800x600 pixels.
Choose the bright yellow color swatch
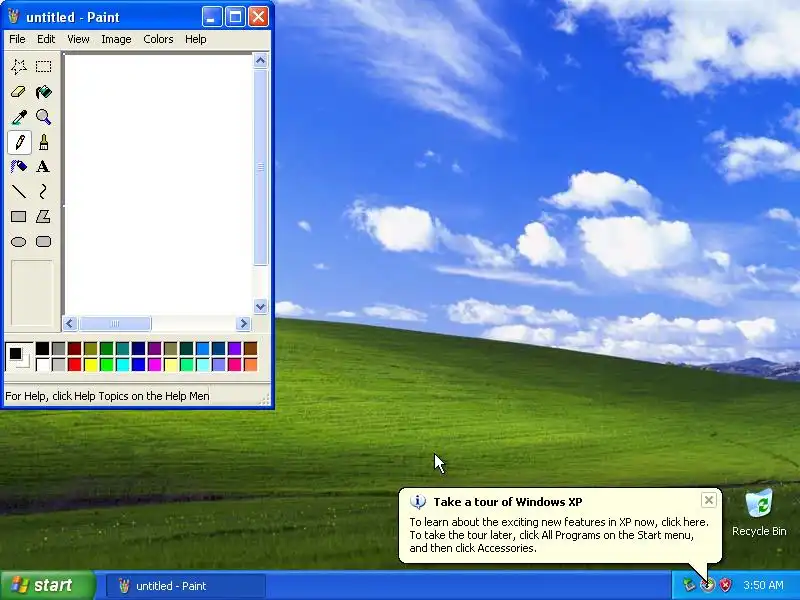tap(91, 364)
